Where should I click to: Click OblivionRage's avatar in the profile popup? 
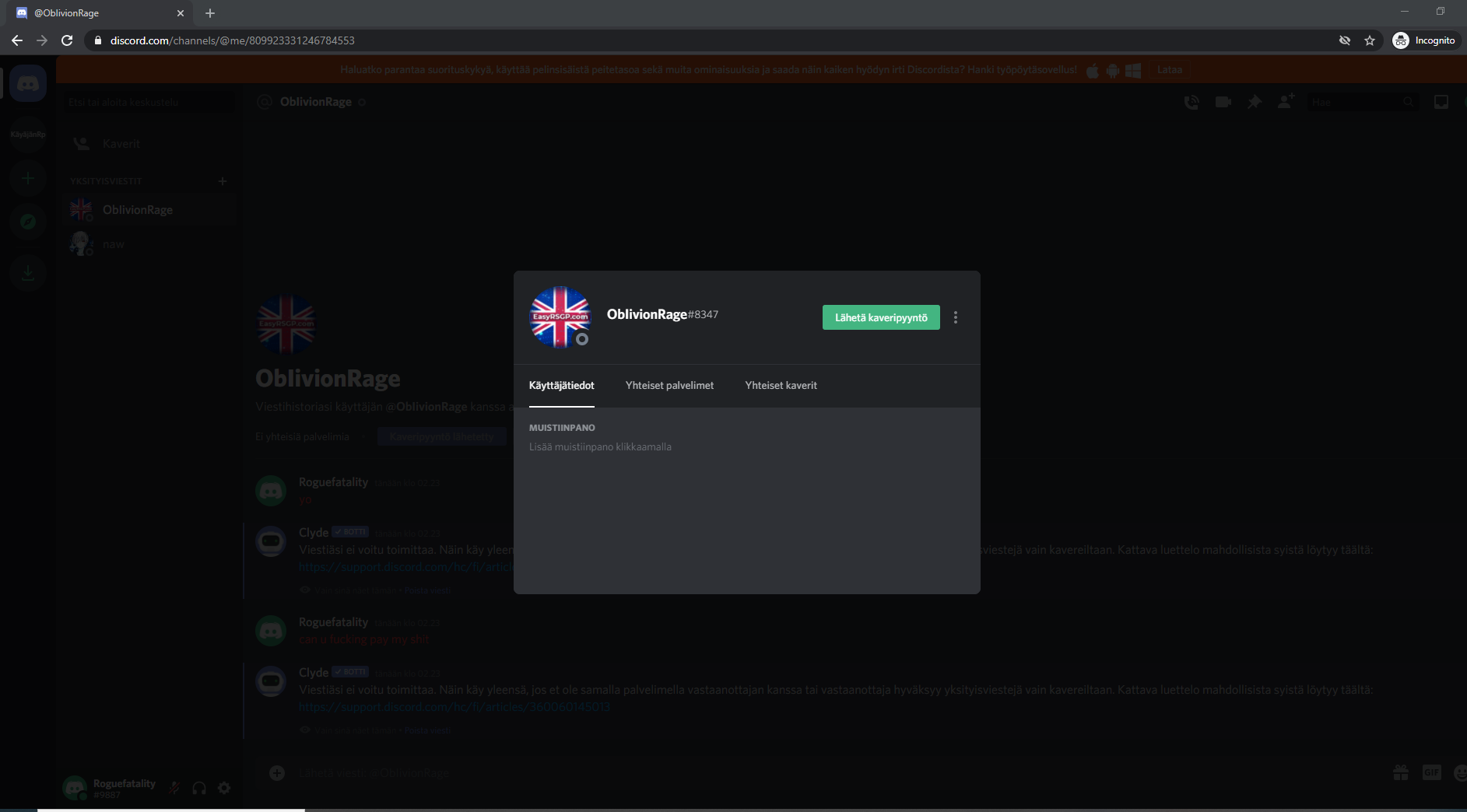click(x=560, y=317)
